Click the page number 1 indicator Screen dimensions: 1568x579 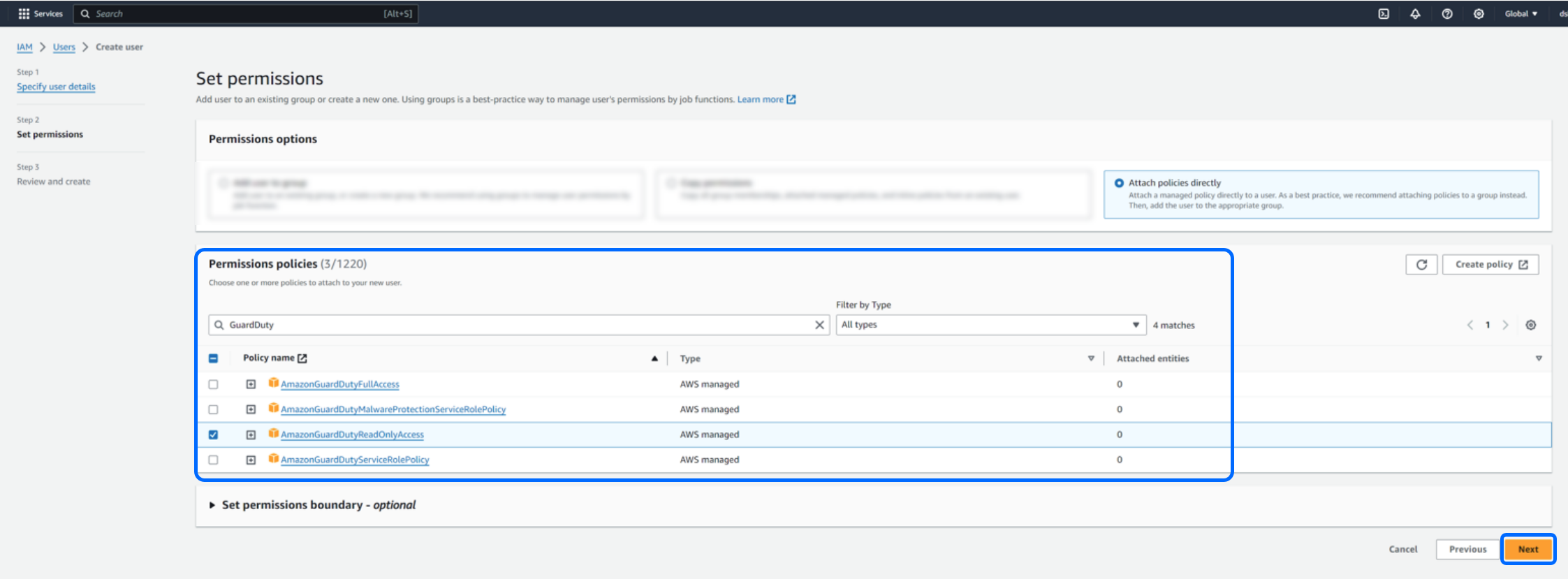point(1488,325)
